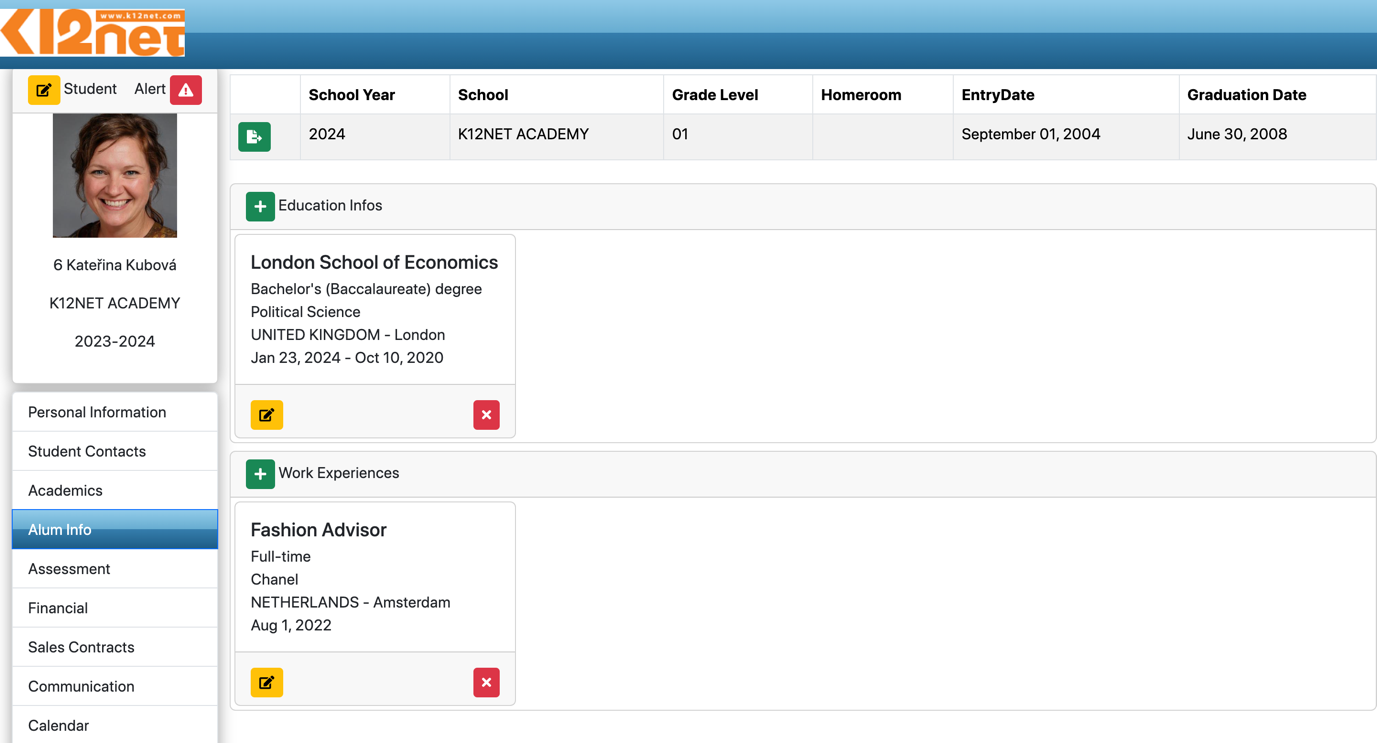Add new Work Experience with plus icon
1377x743 pixels.
click(x=260, y=474)
